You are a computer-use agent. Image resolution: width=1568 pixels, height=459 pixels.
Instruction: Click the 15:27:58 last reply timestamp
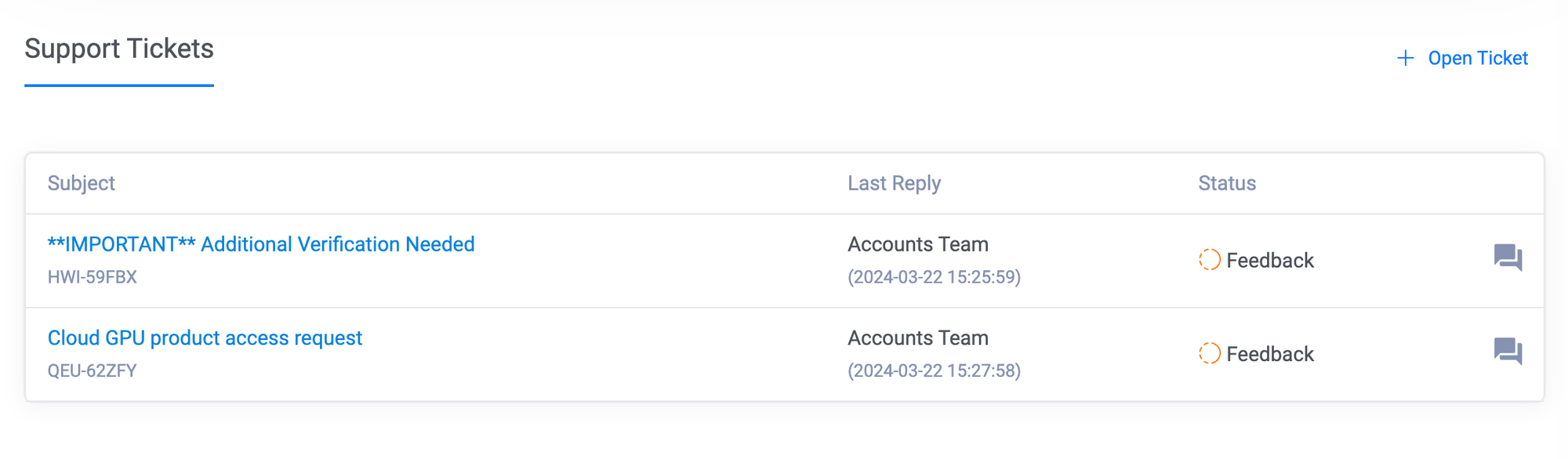[934, 370]
